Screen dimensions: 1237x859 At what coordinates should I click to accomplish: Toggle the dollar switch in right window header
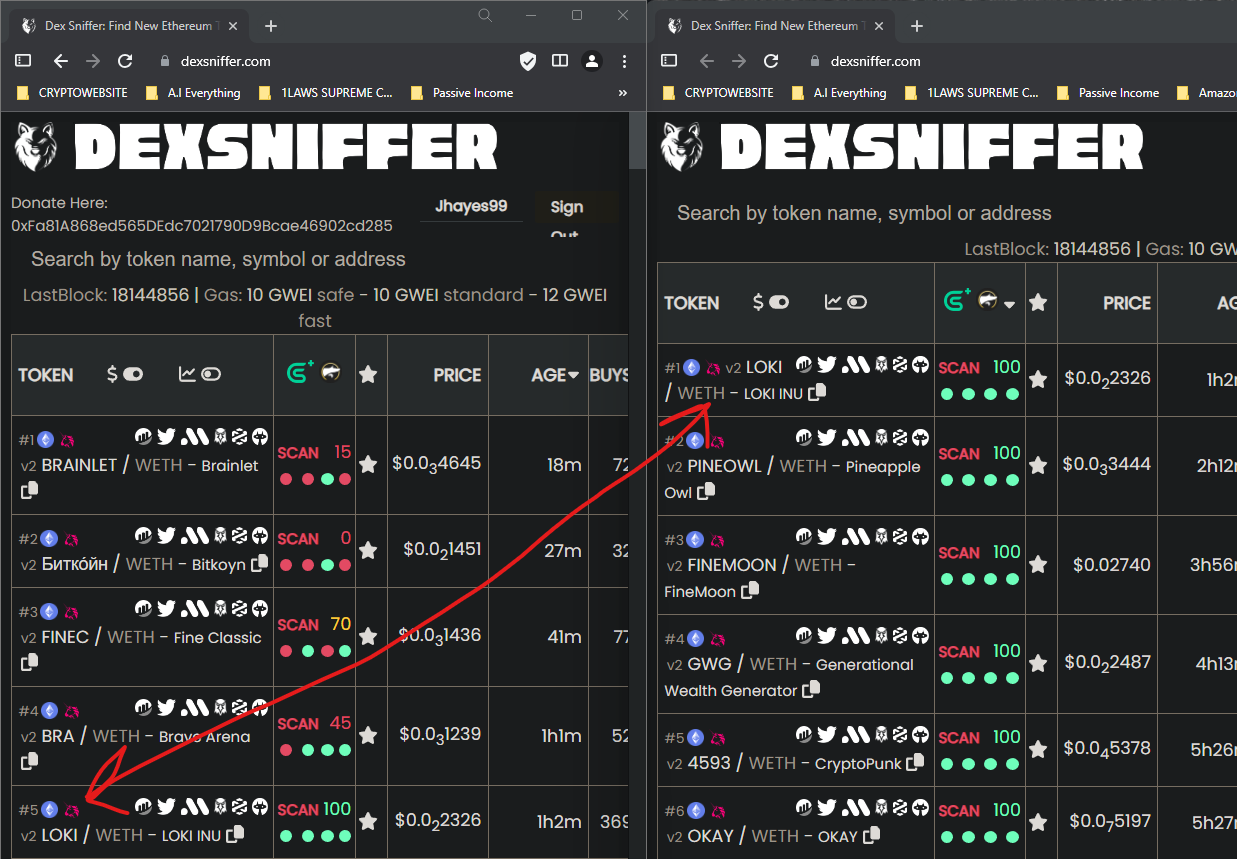click(779, 302)
